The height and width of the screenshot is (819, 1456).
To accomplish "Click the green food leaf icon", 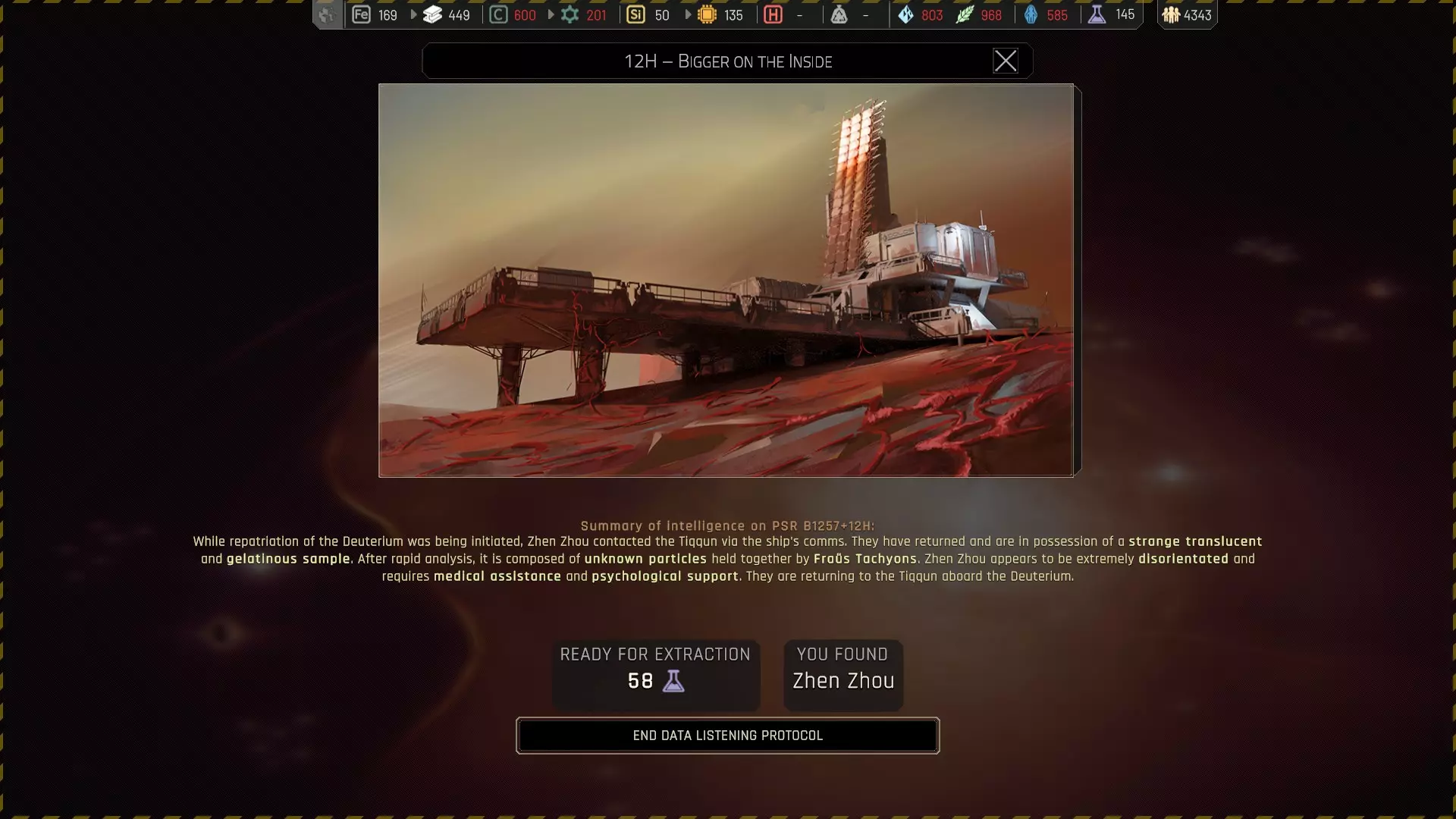I will pos(964,14).
